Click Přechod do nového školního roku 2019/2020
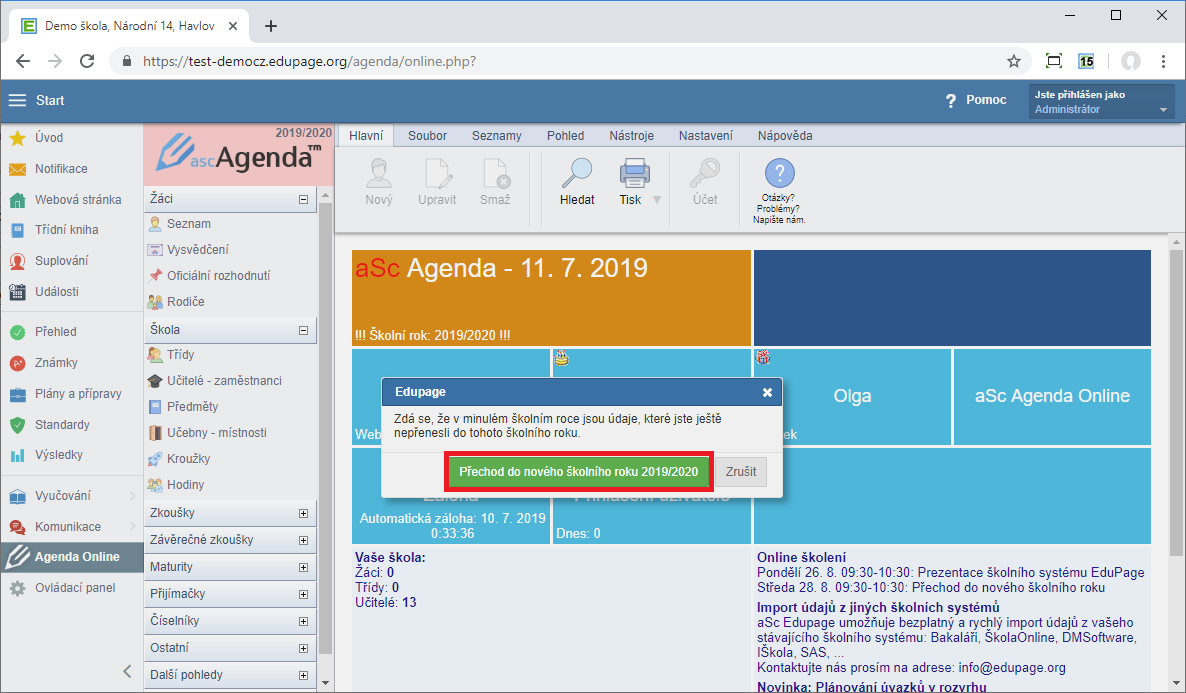This screenshot has height=693, width=1186. [579, 471]
